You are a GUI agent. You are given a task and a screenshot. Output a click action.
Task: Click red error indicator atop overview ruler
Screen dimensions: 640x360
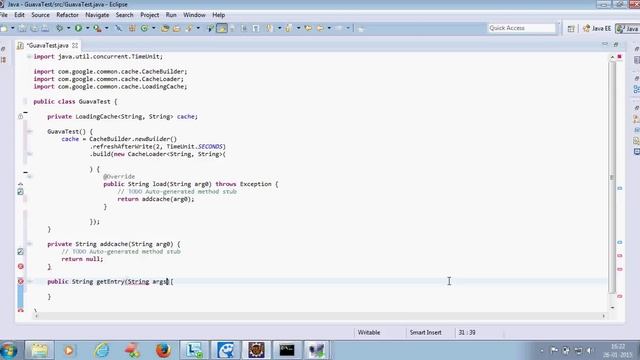click(620, 56)
